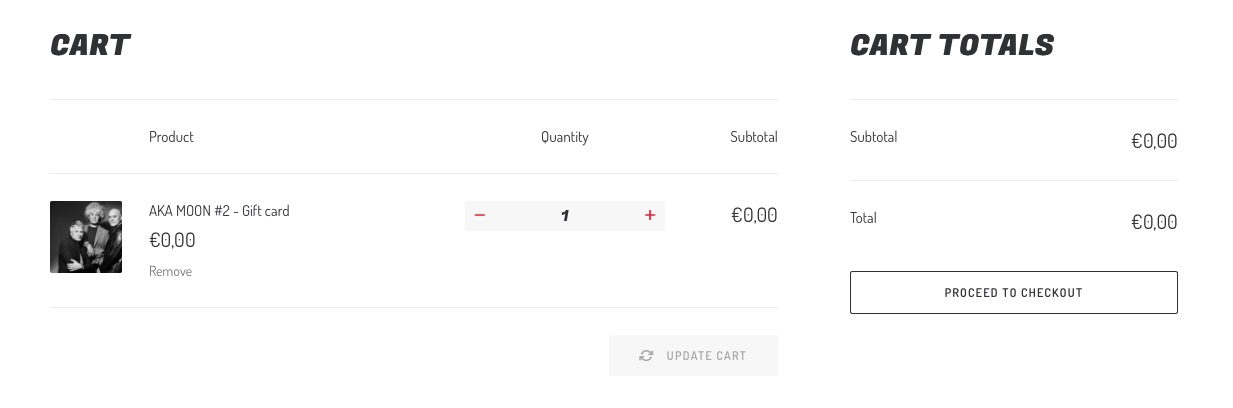Image resolution: width=1233 pixels, height=408 pixels.
Task: Decrease quantity with the minus icon
Action: pos(480,215)
